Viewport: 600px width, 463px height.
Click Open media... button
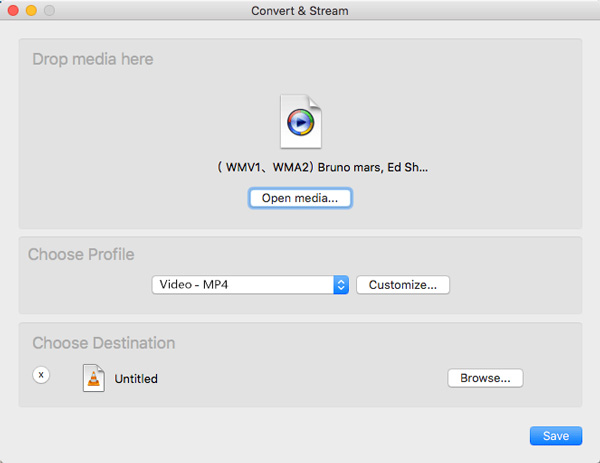click(x=300, y=198)
